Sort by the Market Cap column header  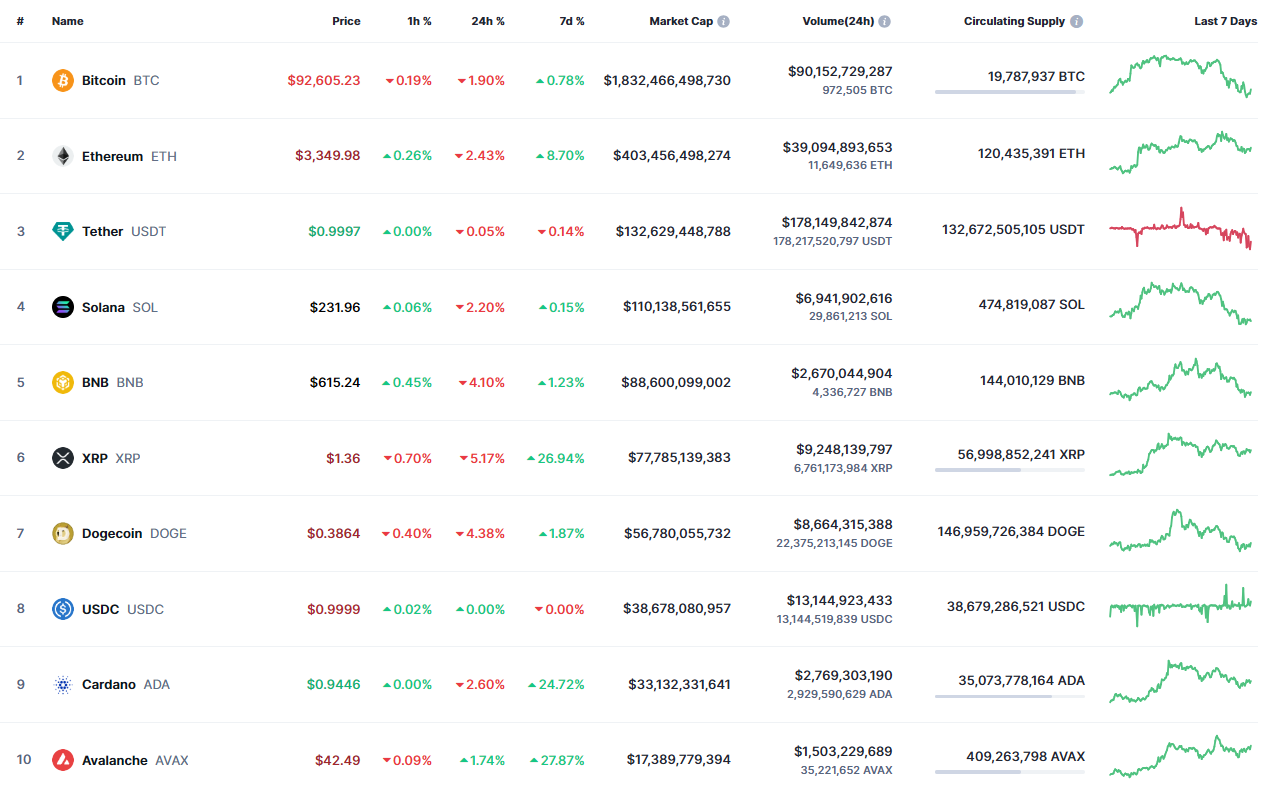(x=681, y=21)
